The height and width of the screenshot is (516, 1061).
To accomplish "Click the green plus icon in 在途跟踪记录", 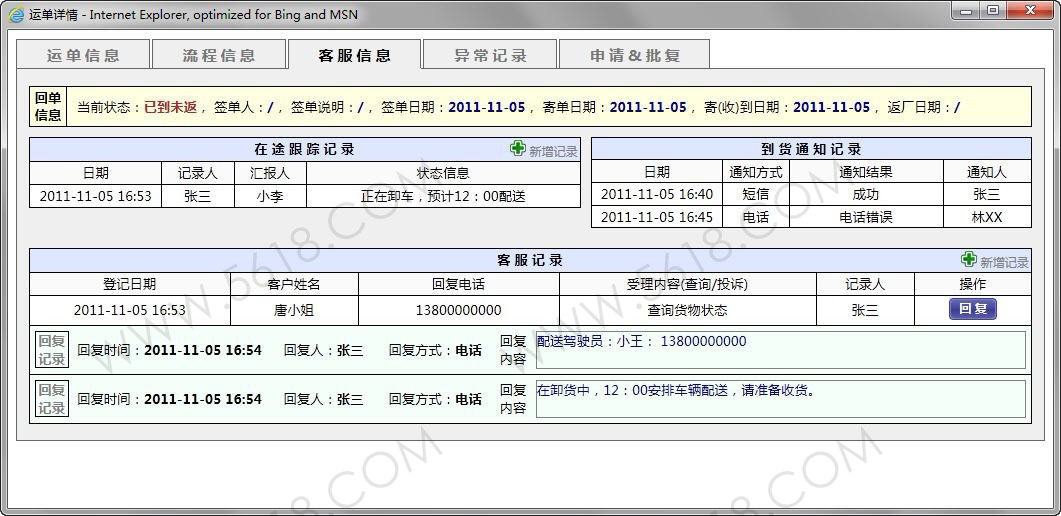I will coord(517,149).
